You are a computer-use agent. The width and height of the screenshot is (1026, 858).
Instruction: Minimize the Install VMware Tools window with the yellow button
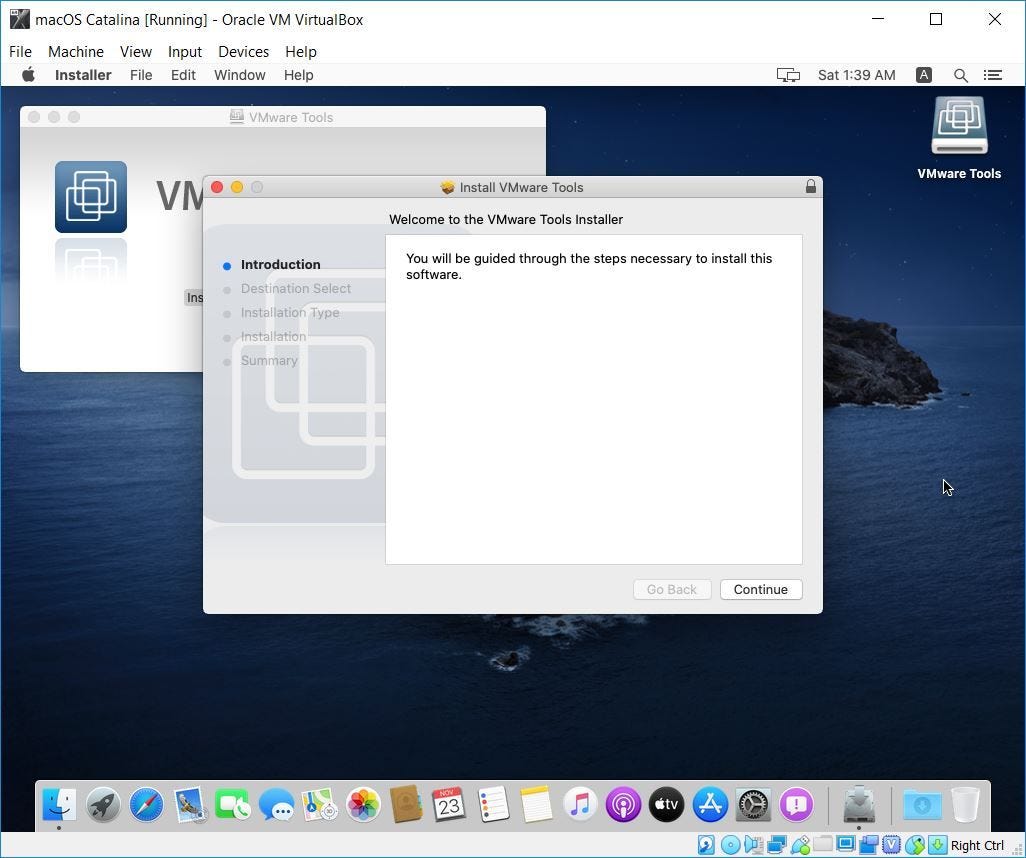(x=237, y=187)
